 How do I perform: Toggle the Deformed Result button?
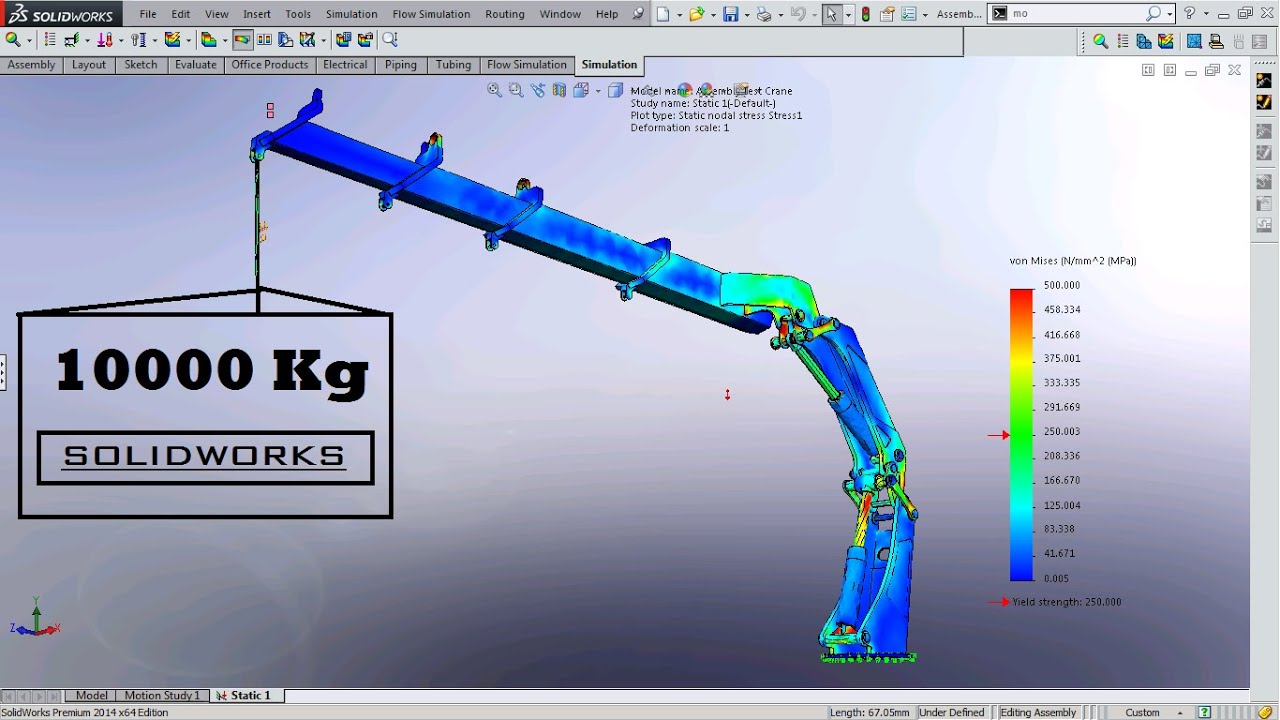[x=242, y=40]
